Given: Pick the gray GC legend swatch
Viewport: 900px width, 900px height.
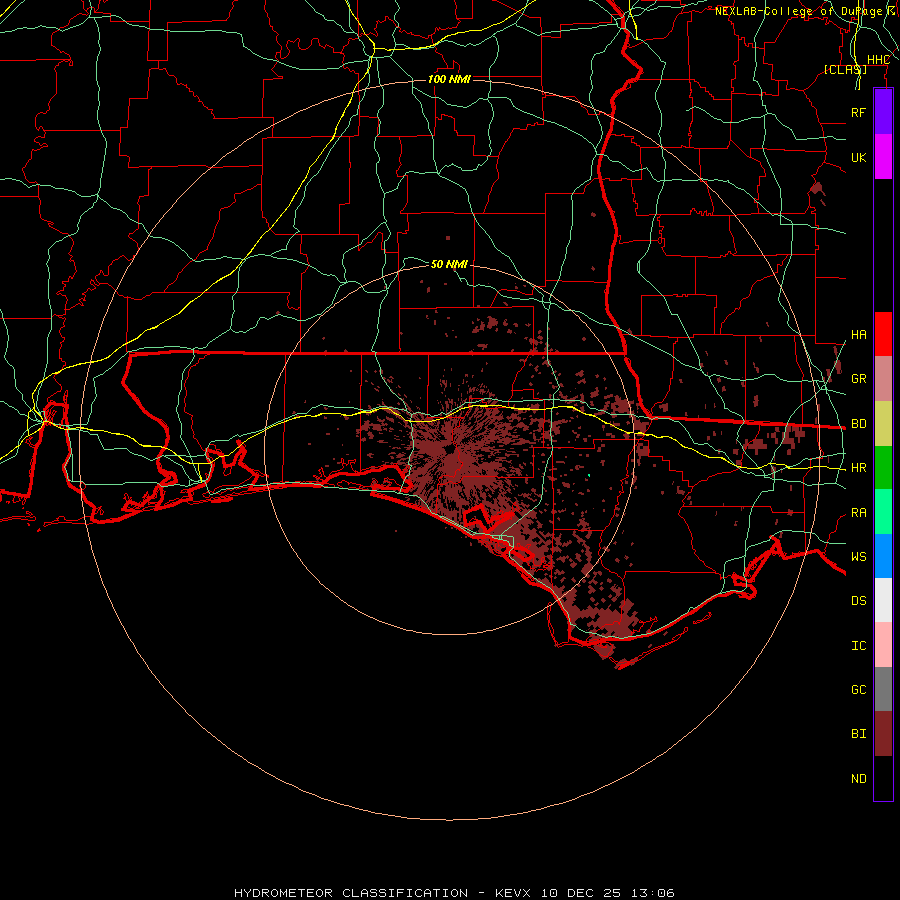Looking at the screenshot, I should pos(883,689).
